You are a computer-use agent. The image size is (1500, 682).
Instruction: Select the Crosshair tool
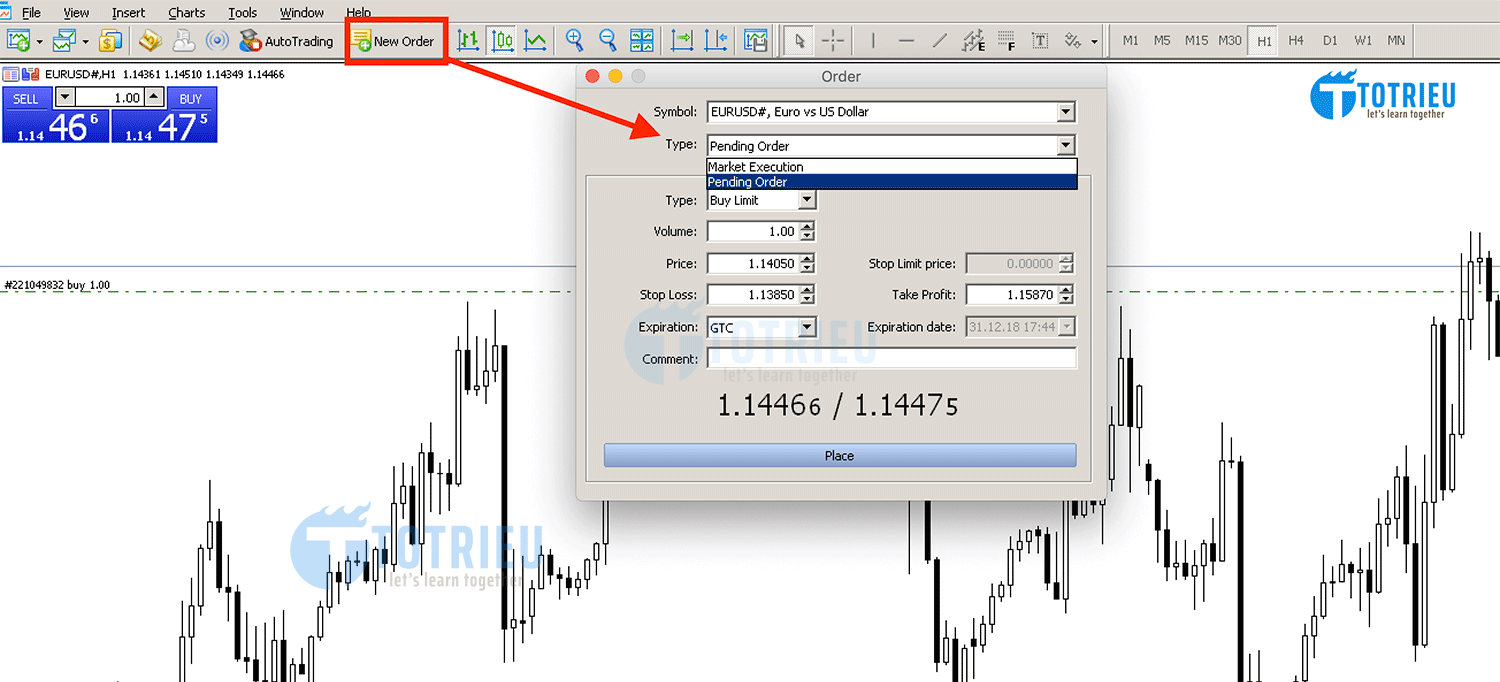(x=833, y=40)
